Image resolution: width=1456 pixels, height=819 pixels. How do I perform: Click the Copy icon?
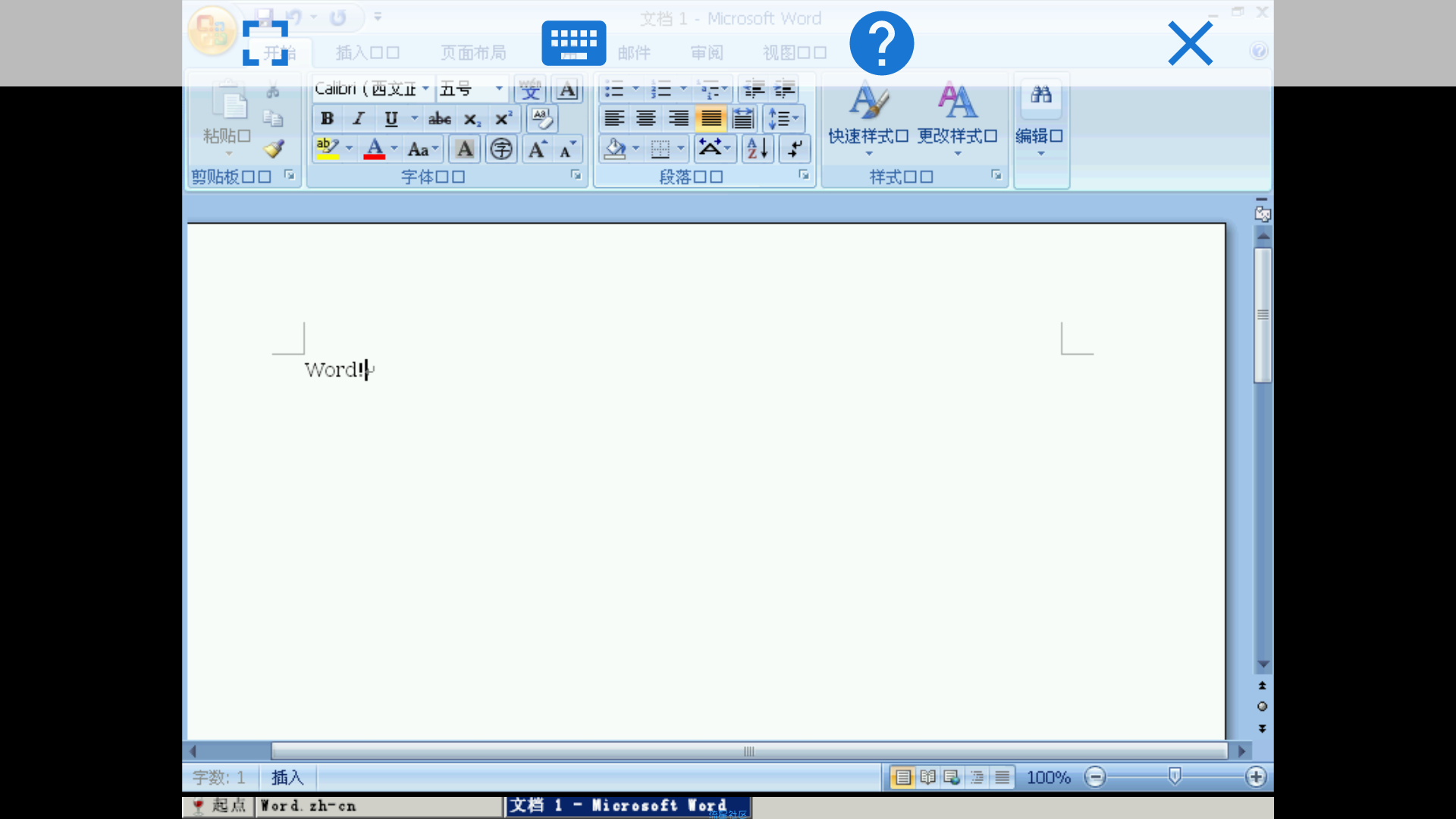click(273, 119)
